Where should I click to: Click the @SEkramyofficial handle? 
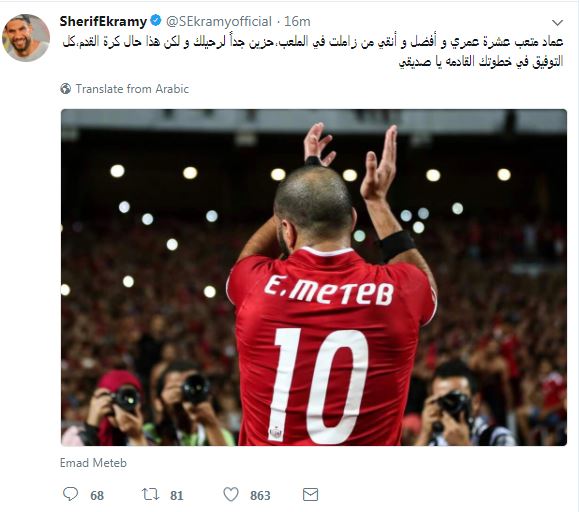pyautogui.click(x=219, y=21)
